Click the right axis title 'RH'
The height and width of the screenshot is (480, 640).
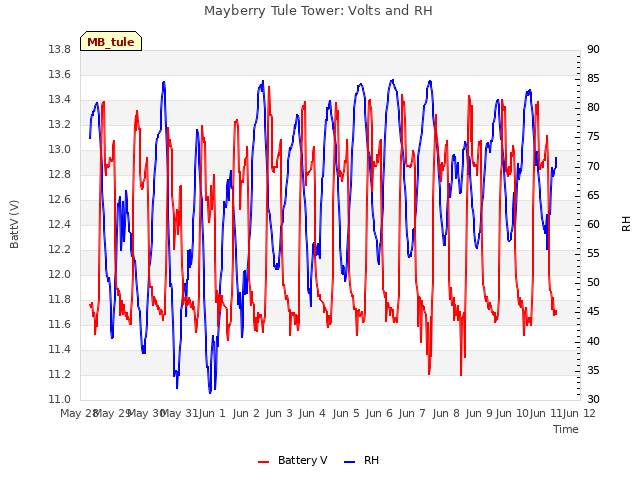626,224
